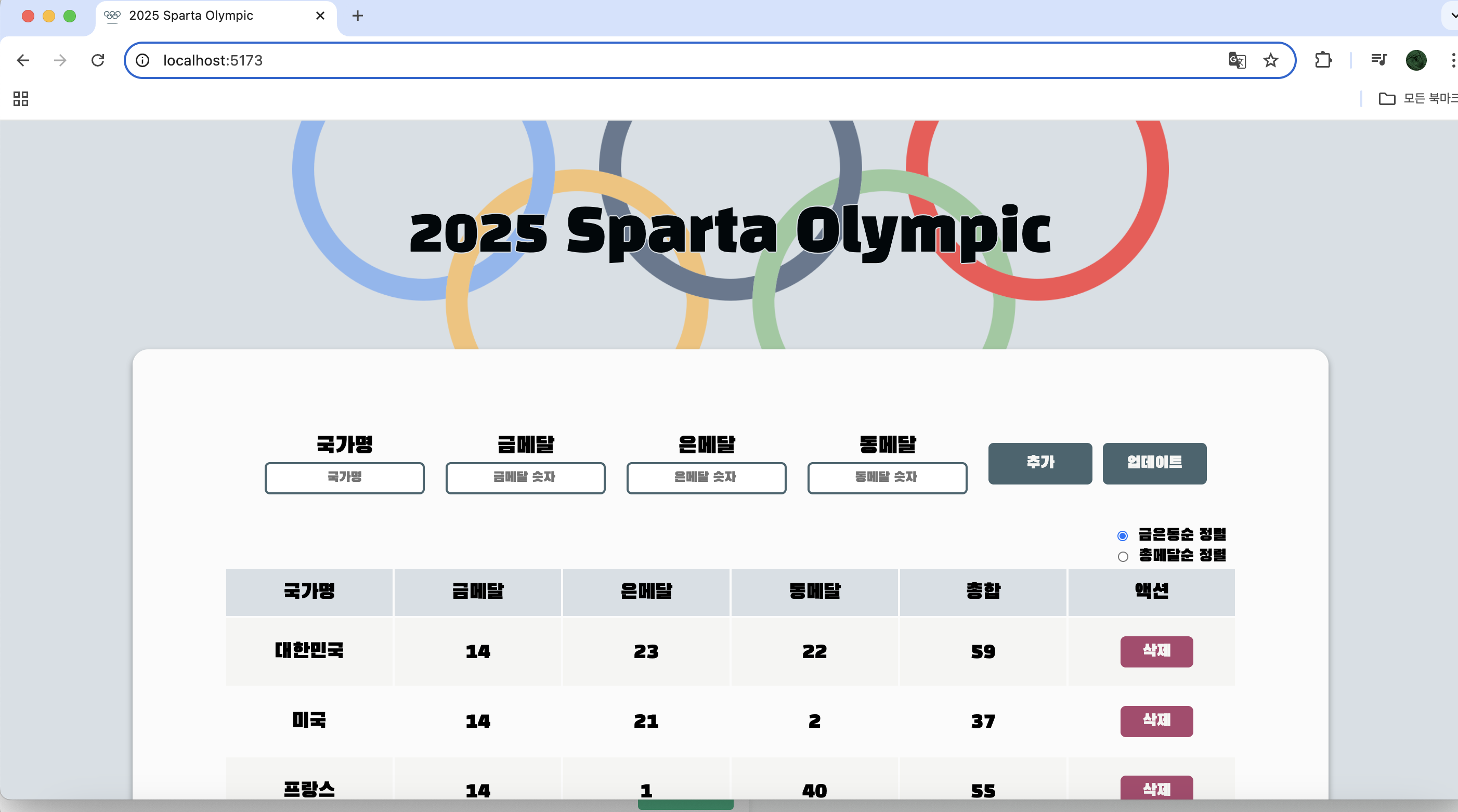This screenshot has height=812, width=1458.
Task: Click the browser back arrow
Action: pyautogui.click(x=23, y=60)
